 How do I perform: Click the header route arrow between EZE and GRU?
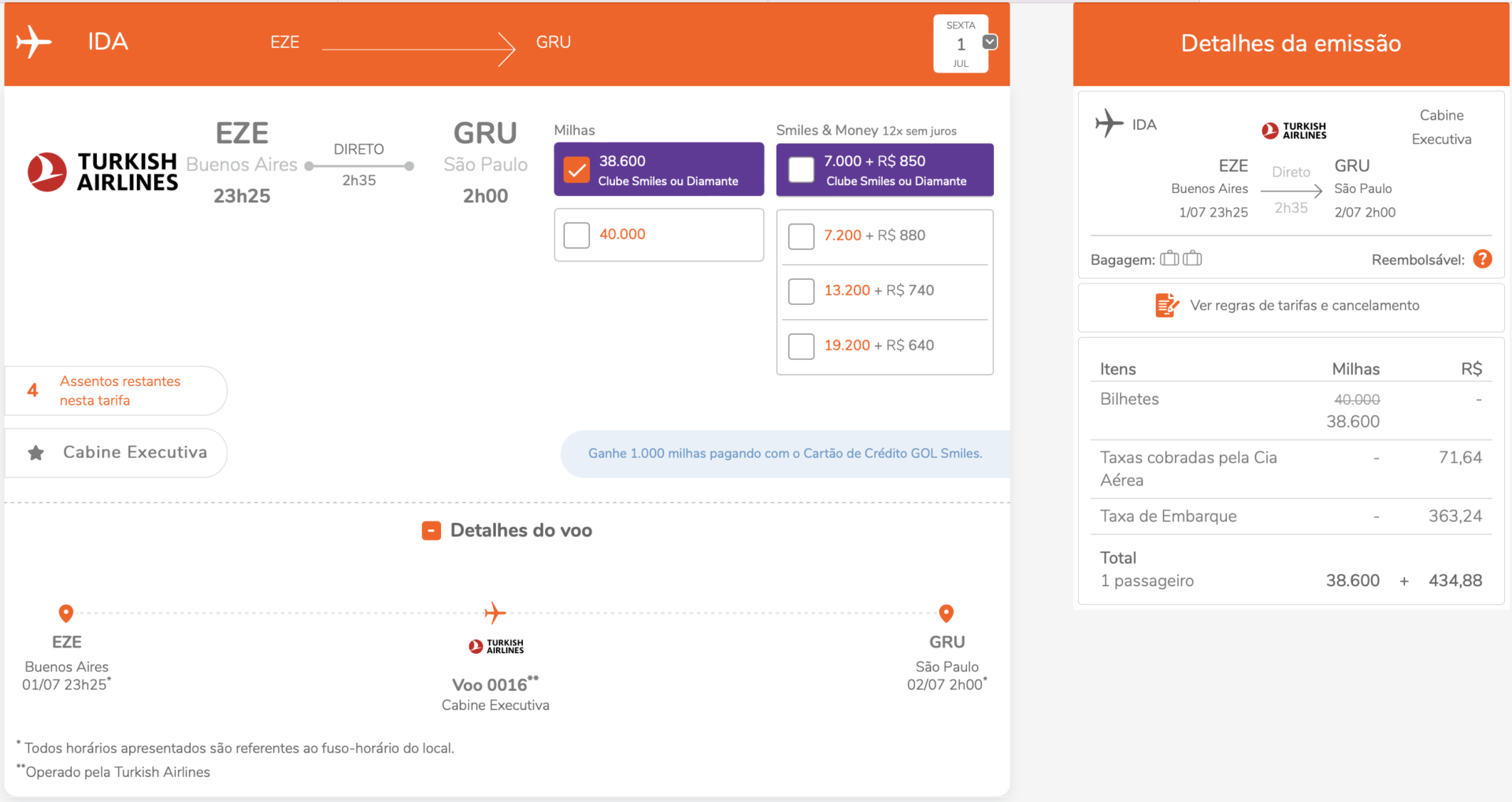(x=419, y=49)
